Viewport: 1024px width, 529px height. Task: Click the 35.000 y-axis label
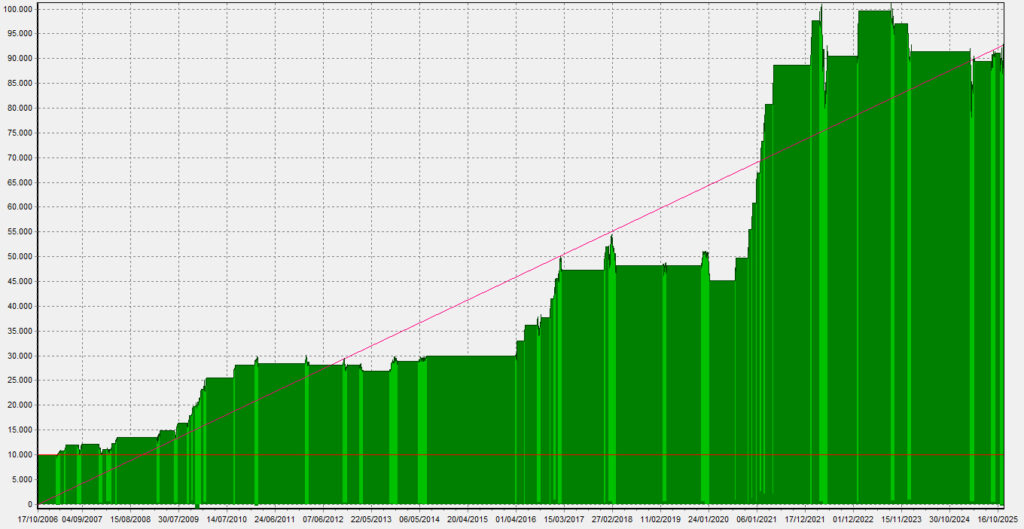click(18, 331)
